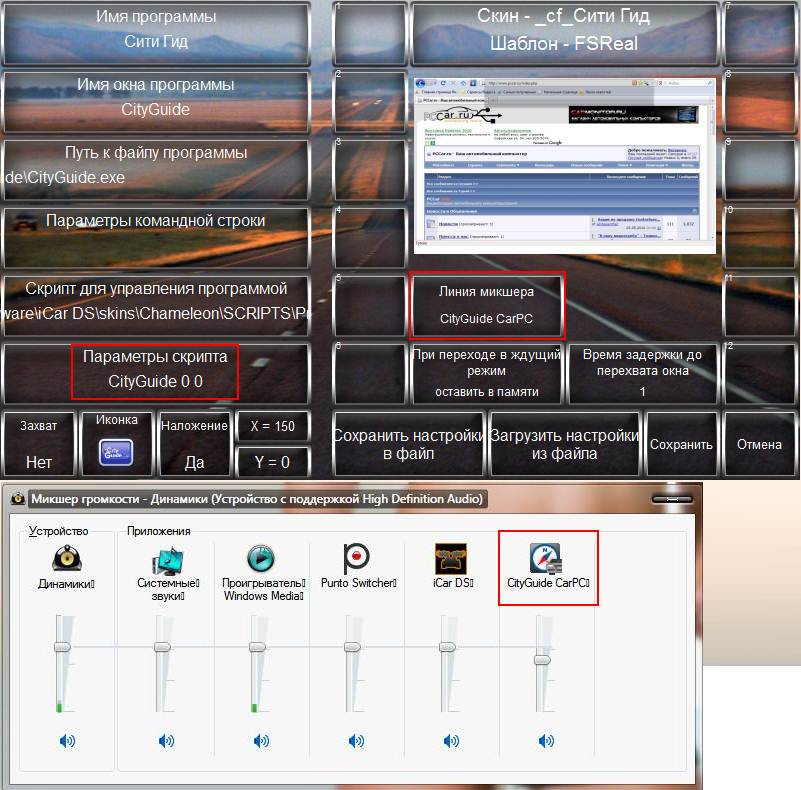This screenshot has height=790, width=801.
Task: Open the Устройство dropdown label in mixer
Action: coord(58,531)
